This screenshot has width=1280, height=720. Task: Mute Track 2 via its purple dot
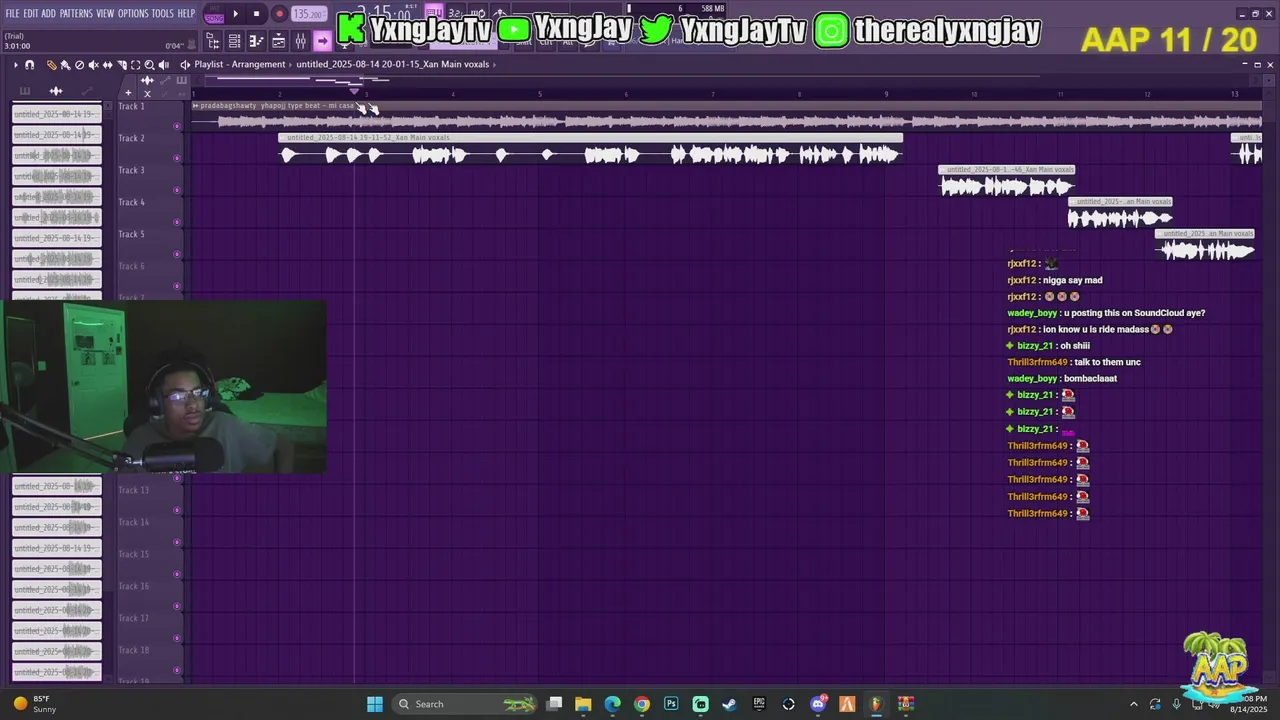click(177, 158)
